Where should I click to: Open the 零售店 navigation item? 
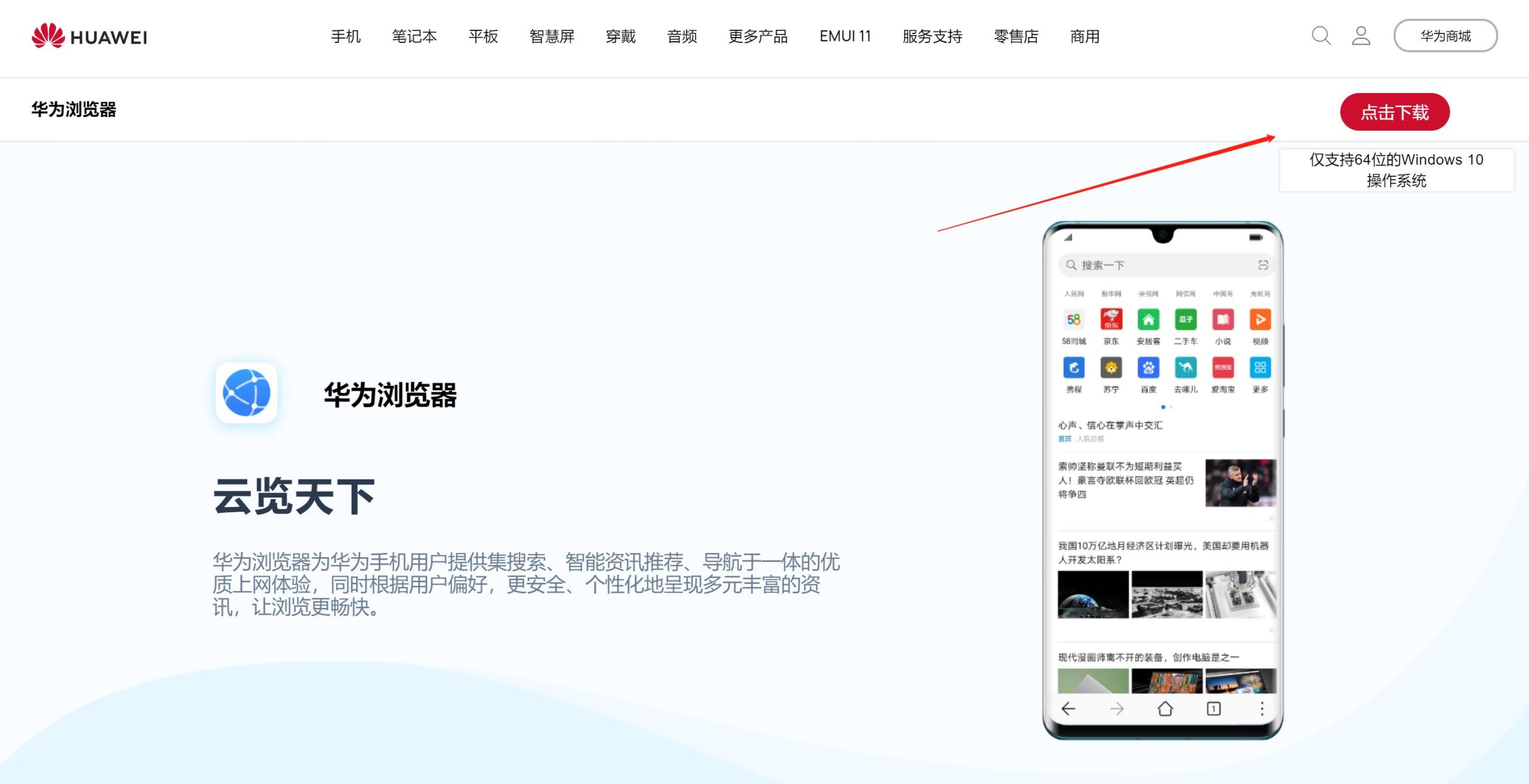[1016, 36]
